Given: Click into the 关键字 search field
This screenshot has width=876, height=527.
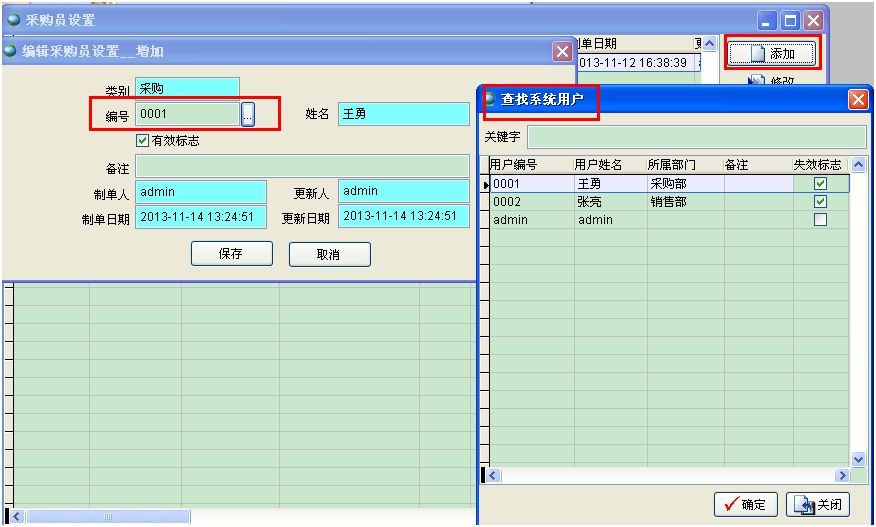Looking at the screenshot, I should [x=696, y=137].
